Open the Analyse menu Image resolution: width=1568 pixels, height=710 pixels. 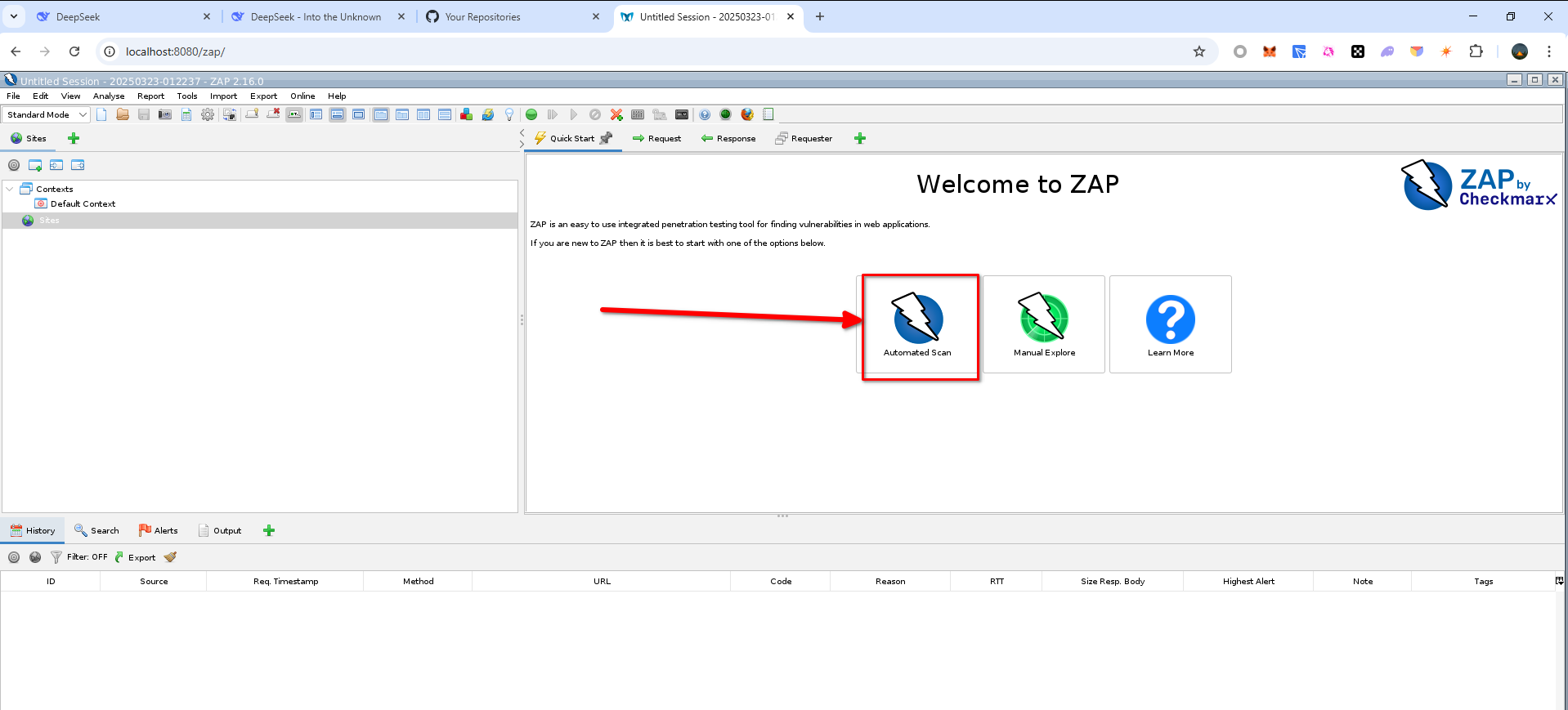click(x=109, y=96)
